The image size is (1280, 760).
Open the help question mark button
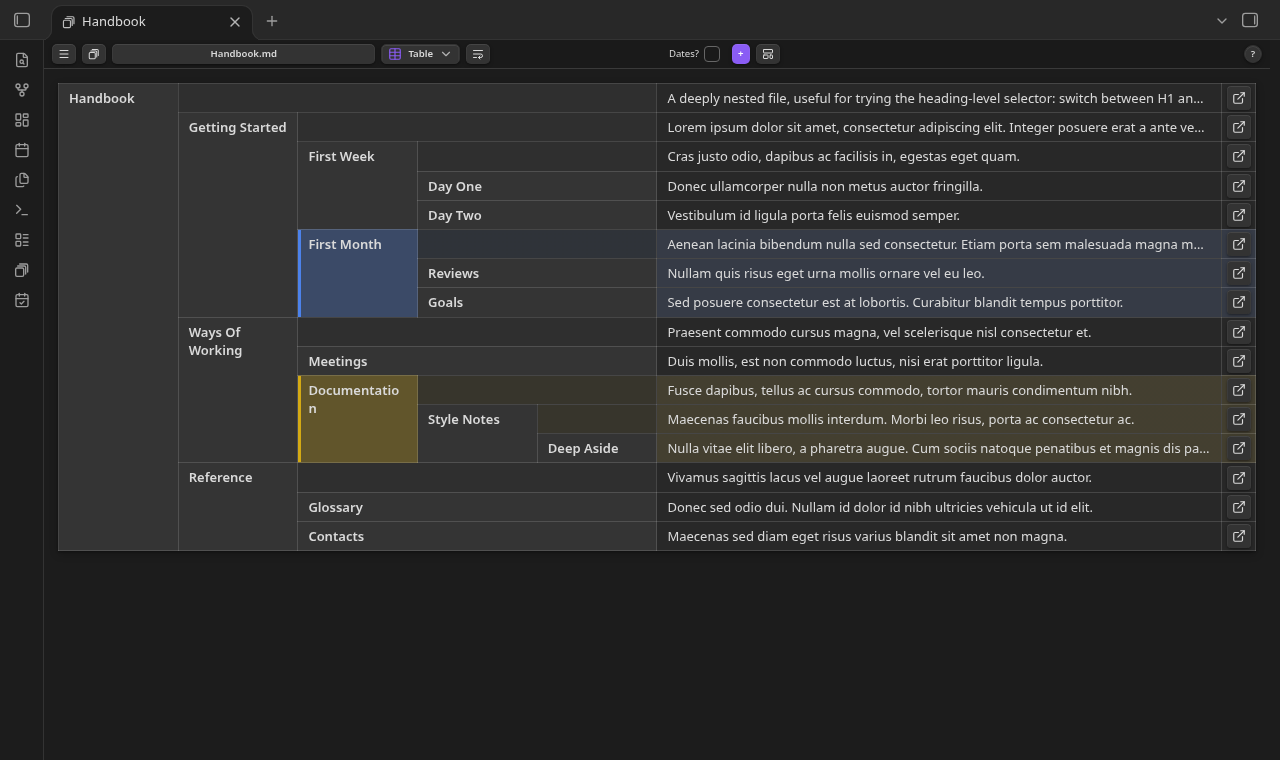[1253, 54]
